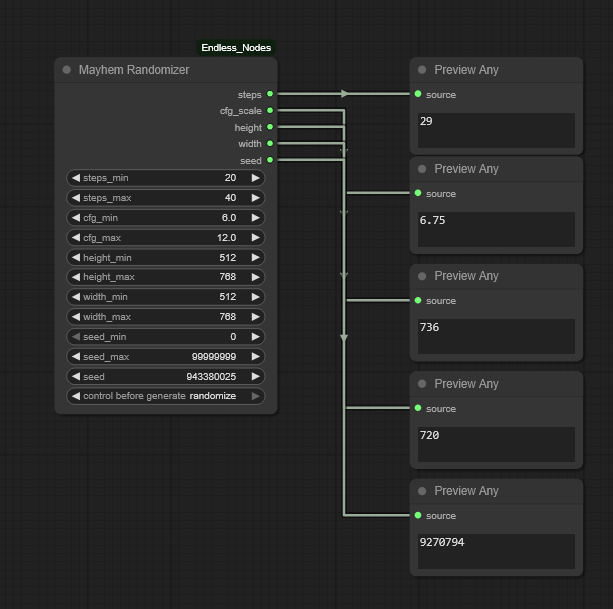
Task: Click source input dot of Preview showing 29
Action: click(x=418, y=95)
